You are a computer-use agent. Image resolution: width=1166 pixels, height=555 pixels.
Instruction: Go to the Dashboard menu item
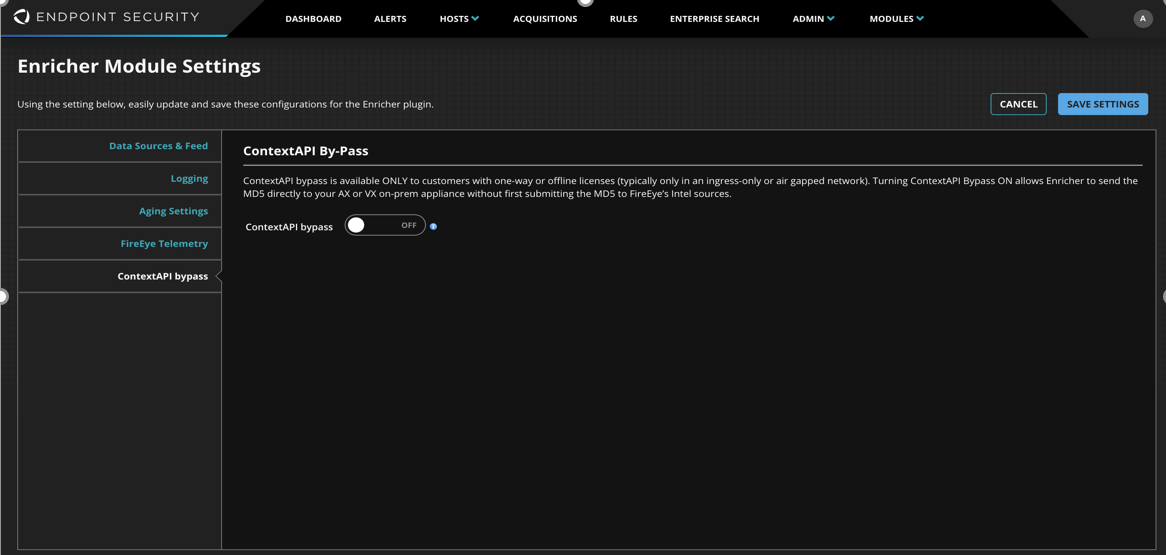(313, 19)
